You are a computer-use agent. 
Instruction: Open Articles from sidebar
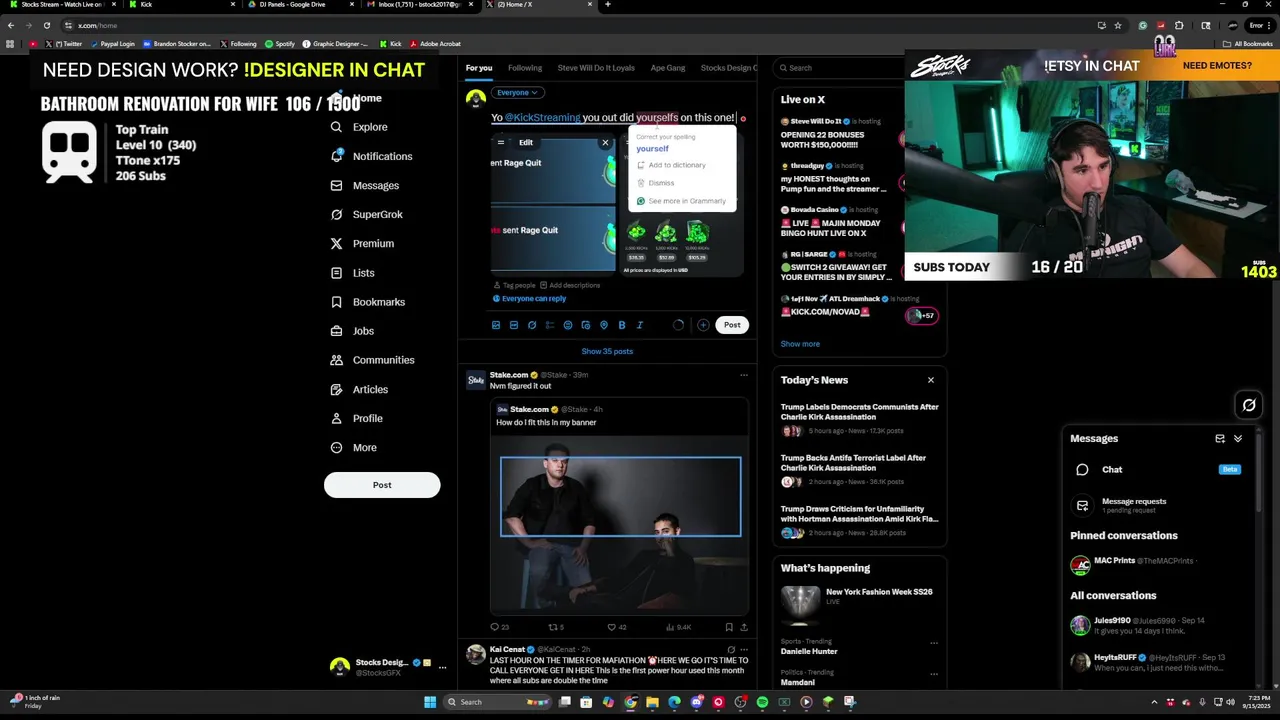point(359,389)
